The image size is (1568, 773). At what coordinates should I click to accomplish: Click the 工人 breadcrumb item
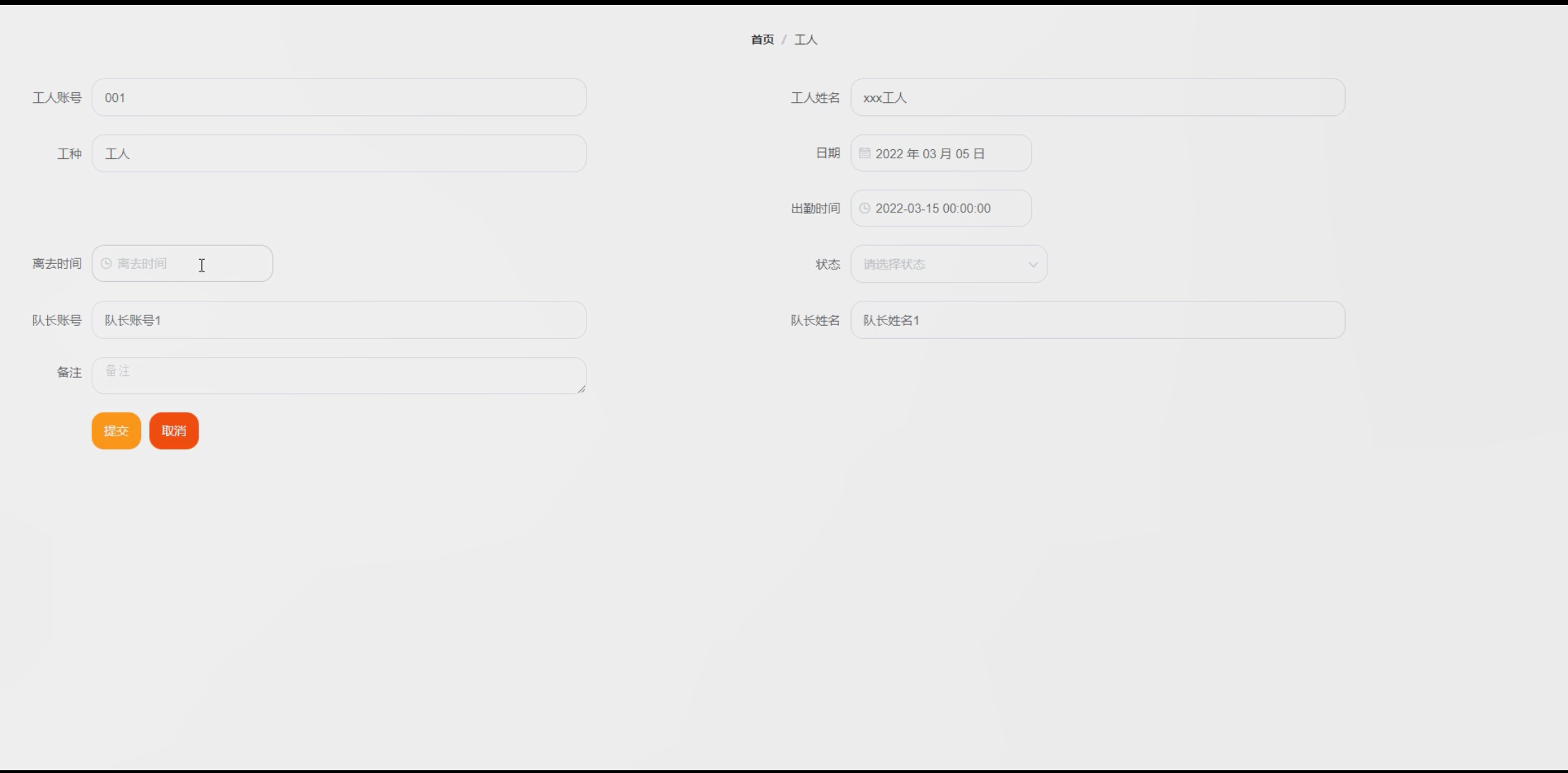pyautogui.click(x=805, y=40)
